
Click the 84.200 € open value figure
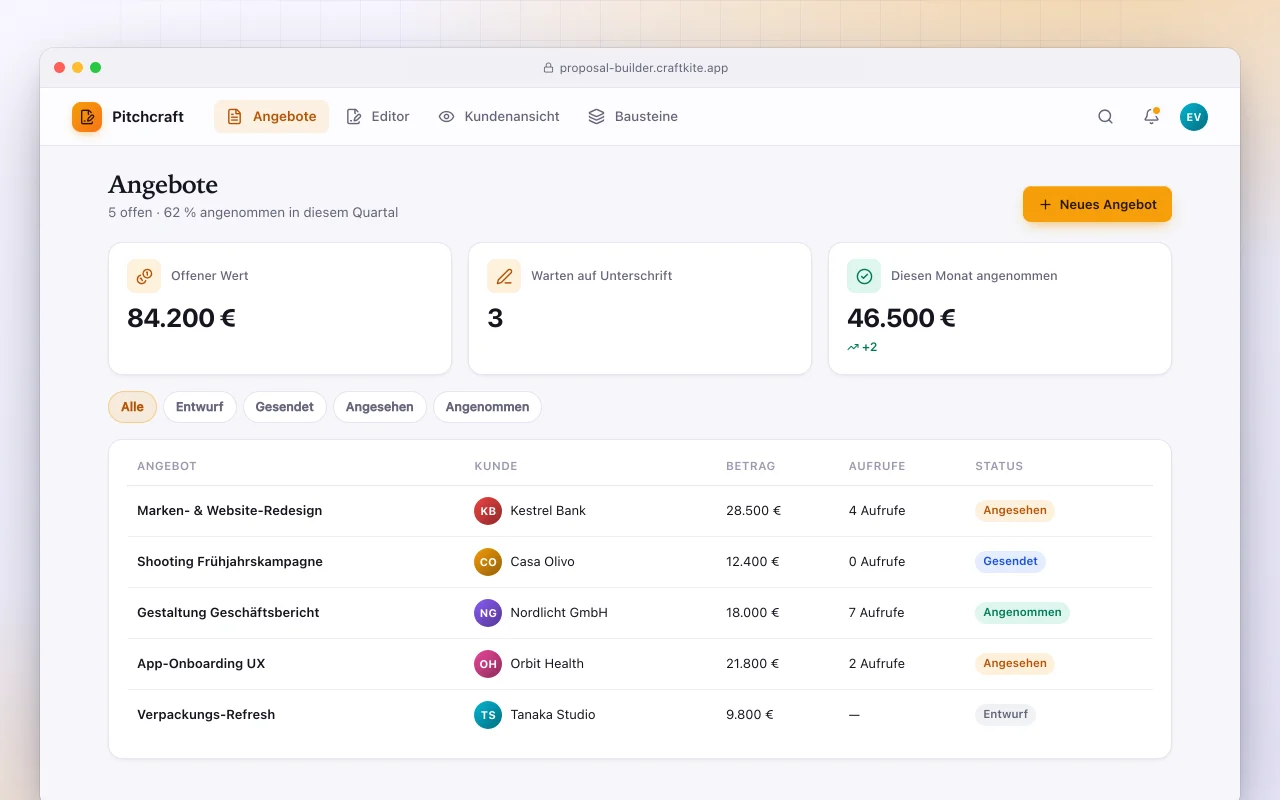click(181, 318)
